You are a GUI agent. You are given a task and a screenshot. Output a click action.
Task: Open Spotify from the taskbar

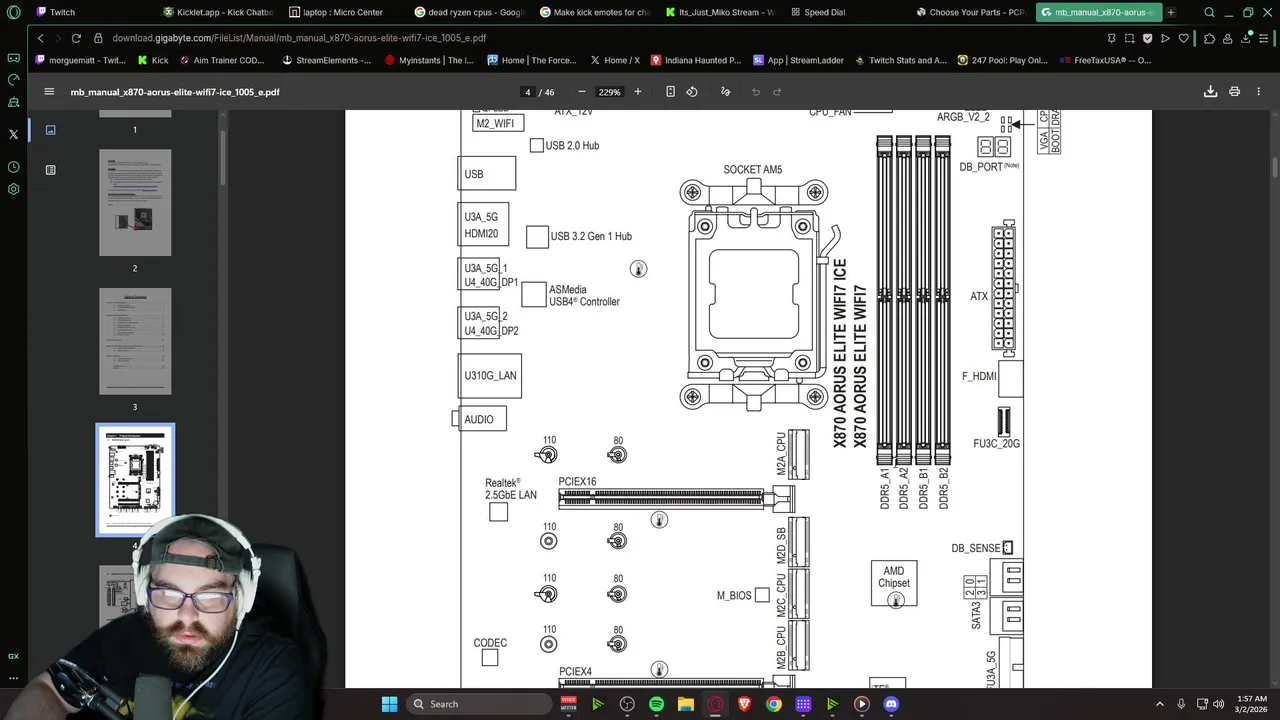pyautogui.click(x=656, y=704)
